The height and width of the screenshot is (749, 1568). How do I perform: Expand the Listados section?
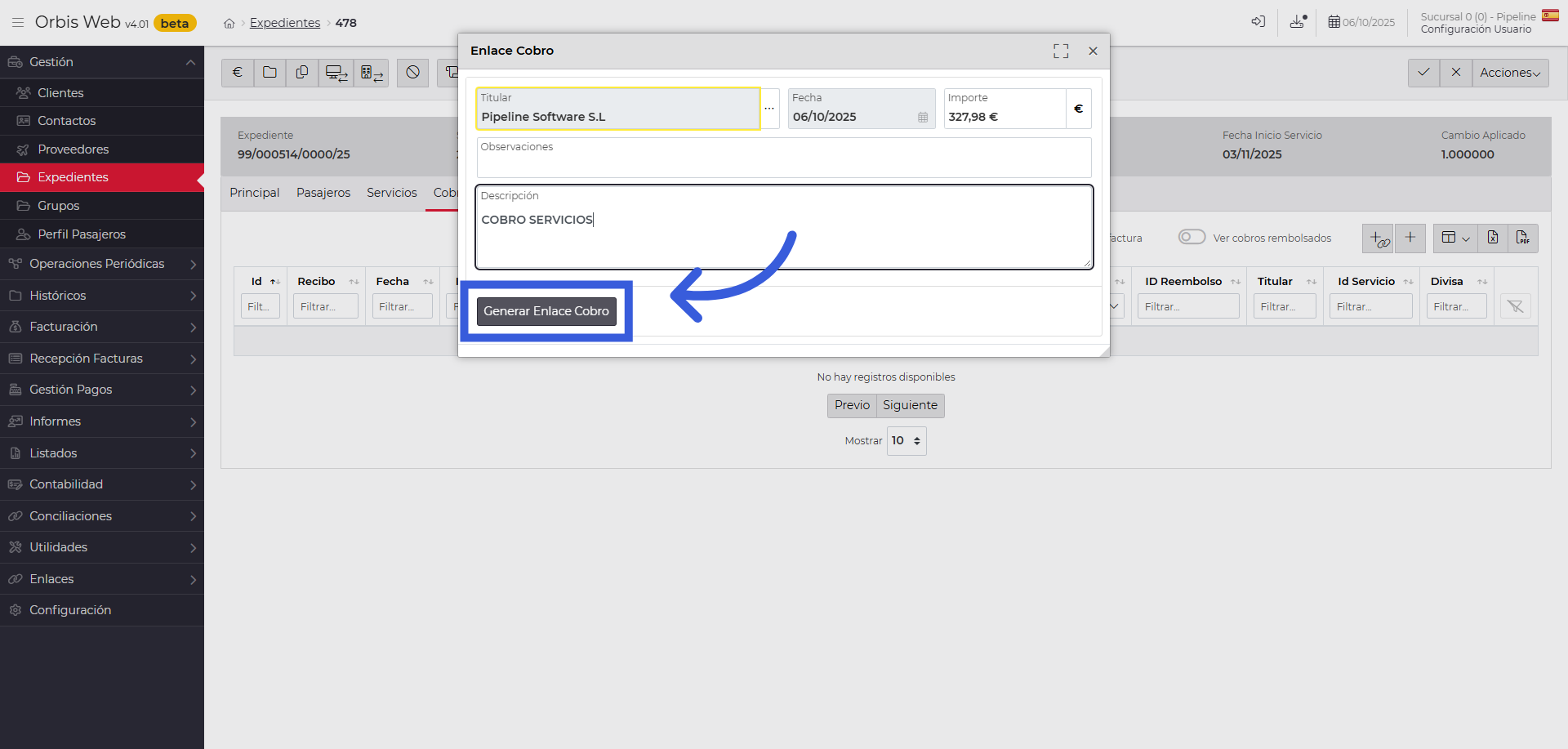102,453
